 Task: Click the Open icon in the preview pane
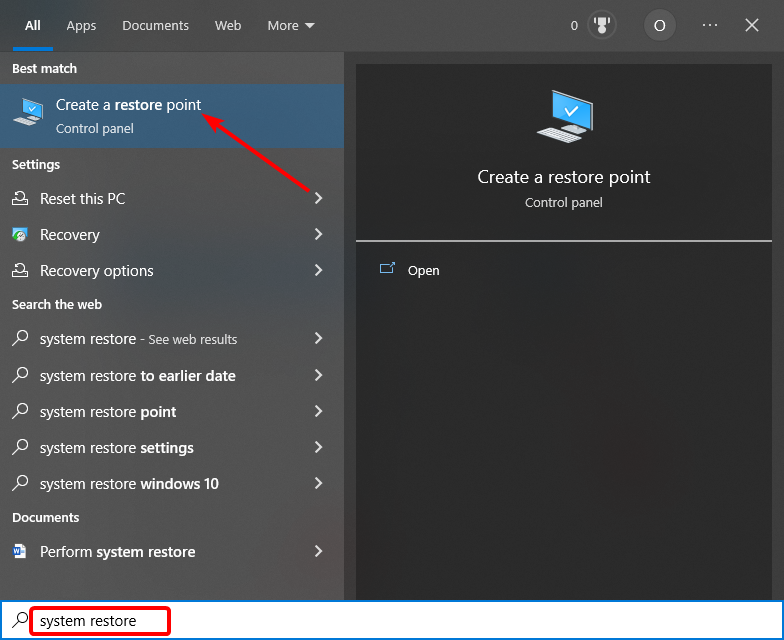click(x=387, y=268)
